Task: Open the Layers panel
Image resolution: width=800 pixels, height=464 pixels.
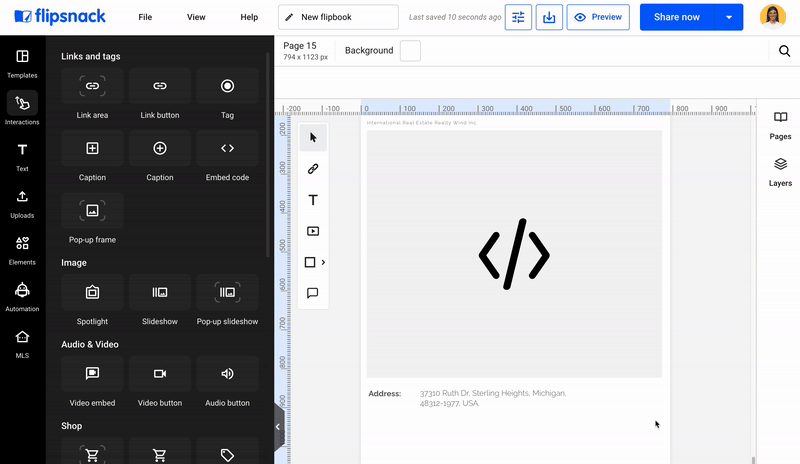Action: [780, 172]
